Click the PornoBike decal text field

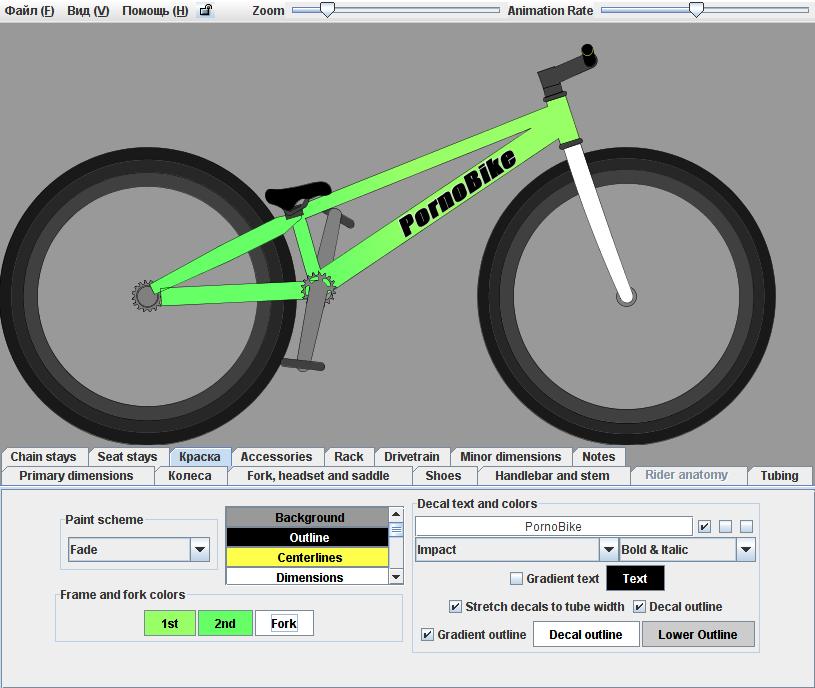click(553, 526)
